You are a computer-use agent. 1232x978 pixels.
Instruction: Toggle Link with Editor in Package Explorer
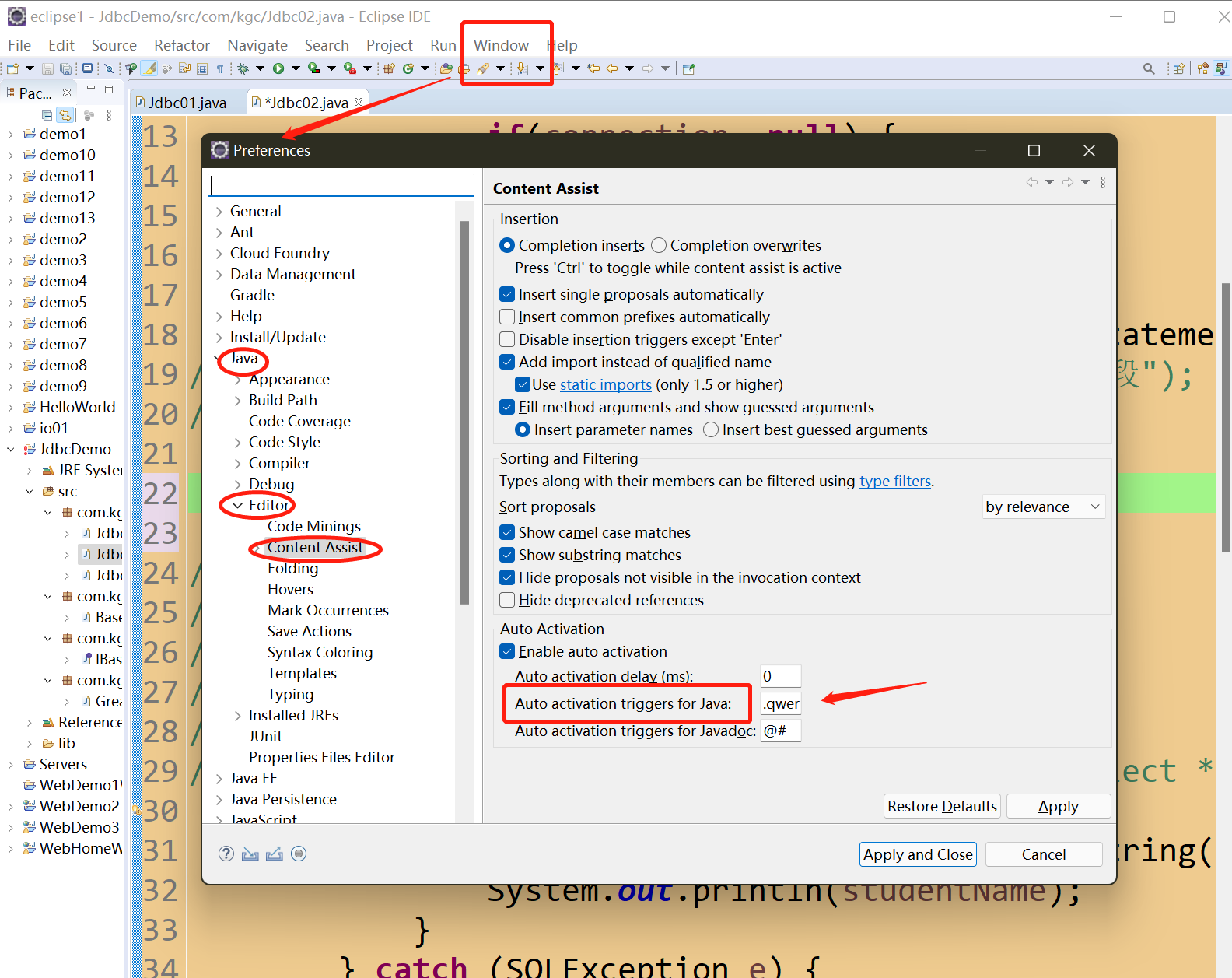(x=65, y=115)
